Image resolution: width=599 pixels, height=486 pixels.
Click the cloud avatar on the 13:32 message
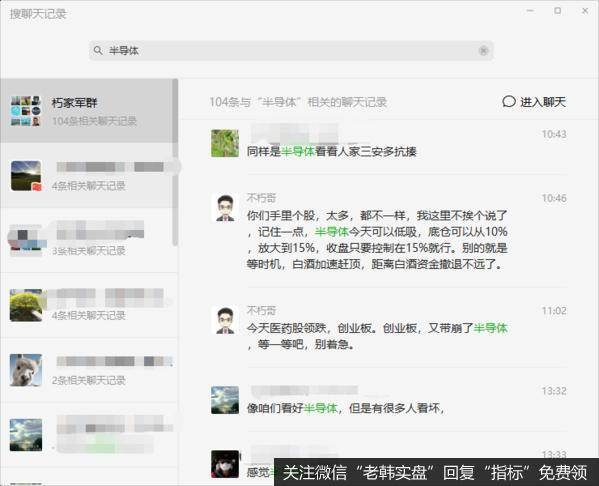click(x=225, y=400)
